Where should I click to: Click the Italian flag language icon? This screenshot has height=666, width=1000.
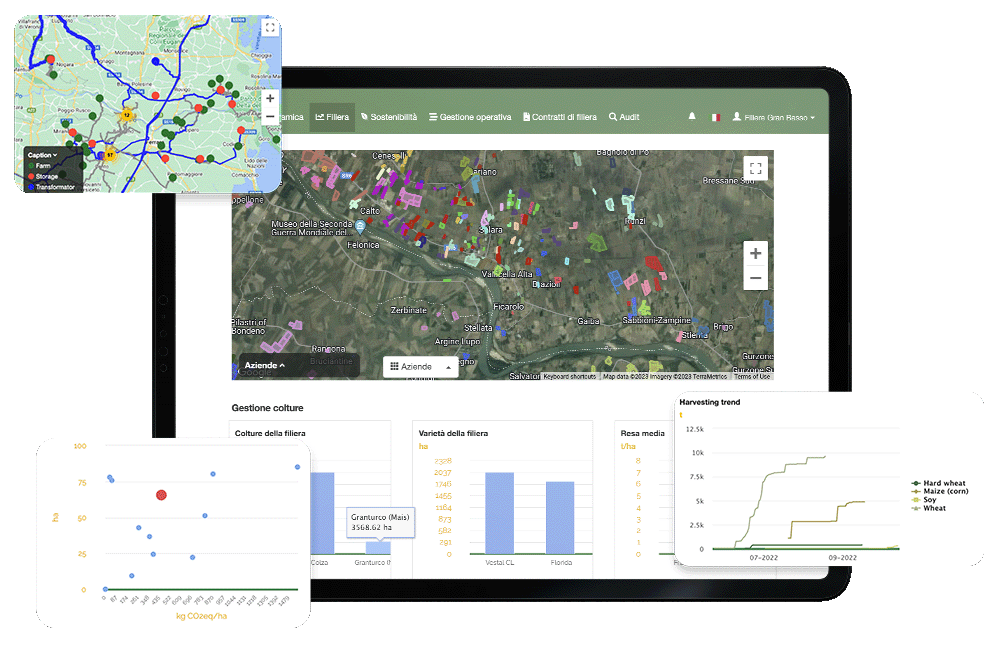coord(715,116)
